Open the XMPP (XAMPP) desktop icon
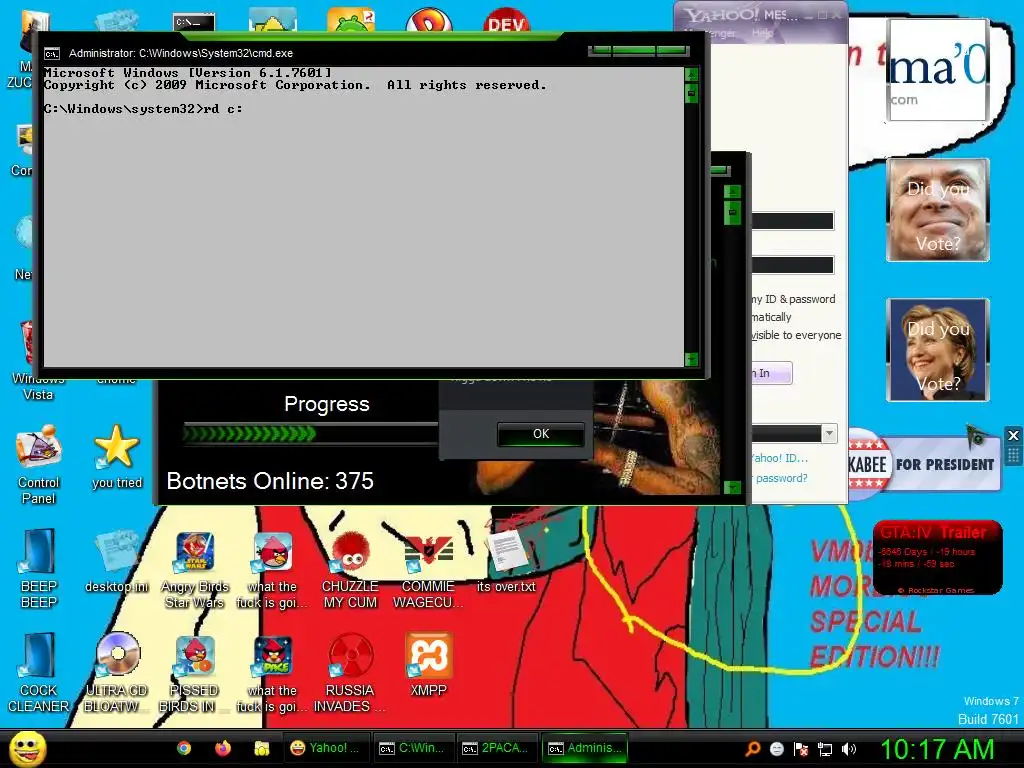This screenshot has height=768, width=1024. 428,665
